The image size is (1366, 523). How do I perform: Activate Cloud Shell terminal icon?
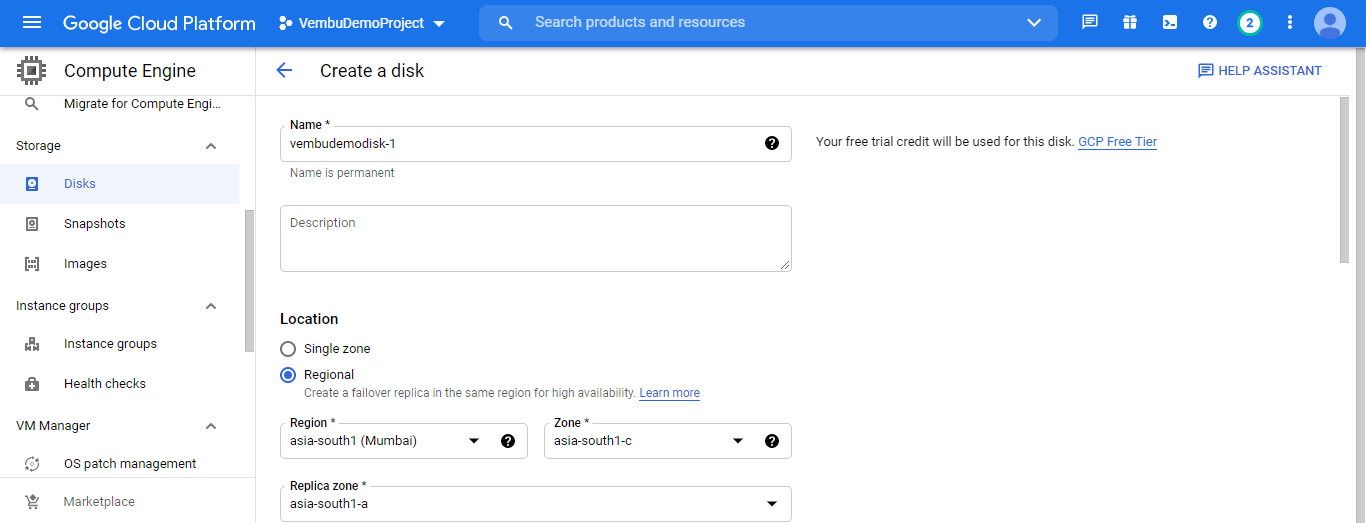[1170, 22]
